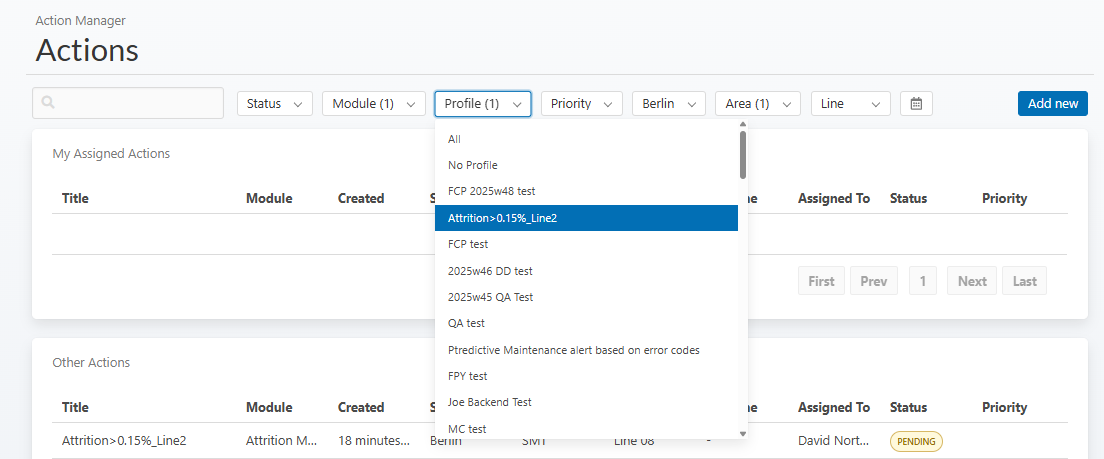Expand the Area (1) filter dropdown

point(757,104)
